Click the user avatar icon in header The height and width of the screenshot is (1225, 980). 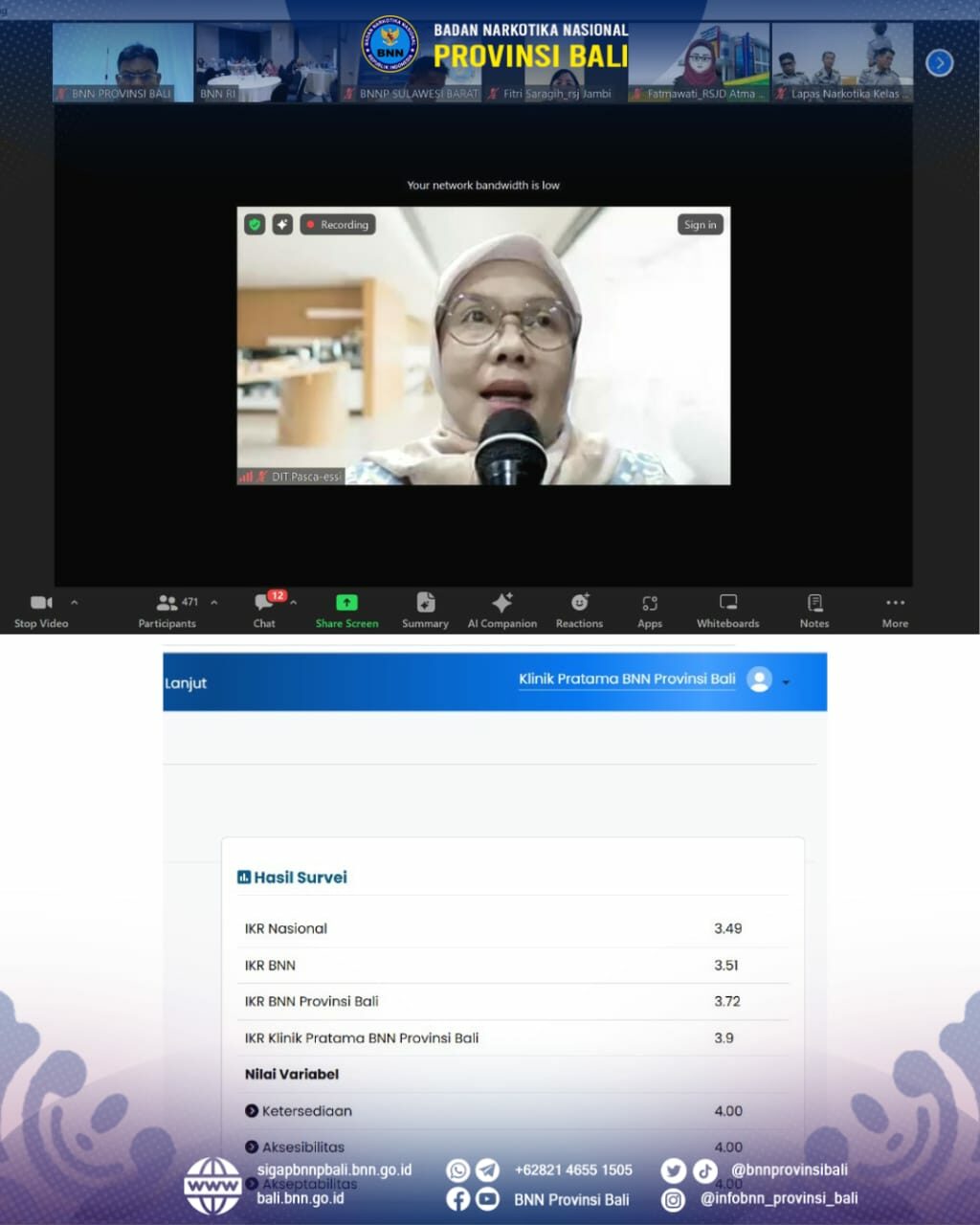(x=759, y=679)
